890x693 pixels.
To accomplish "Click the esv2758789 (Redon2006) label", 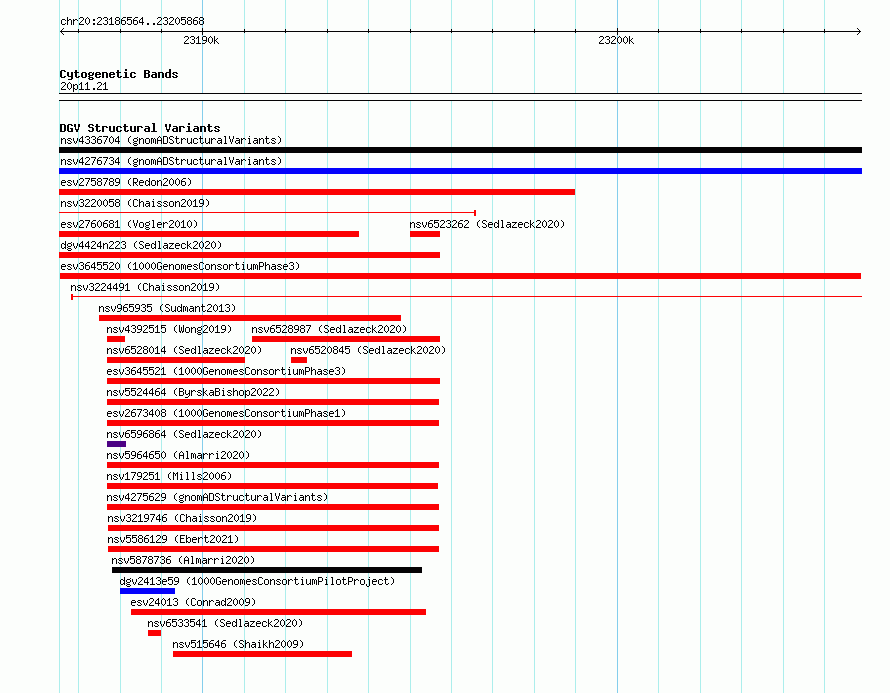I will click(126, 182).
